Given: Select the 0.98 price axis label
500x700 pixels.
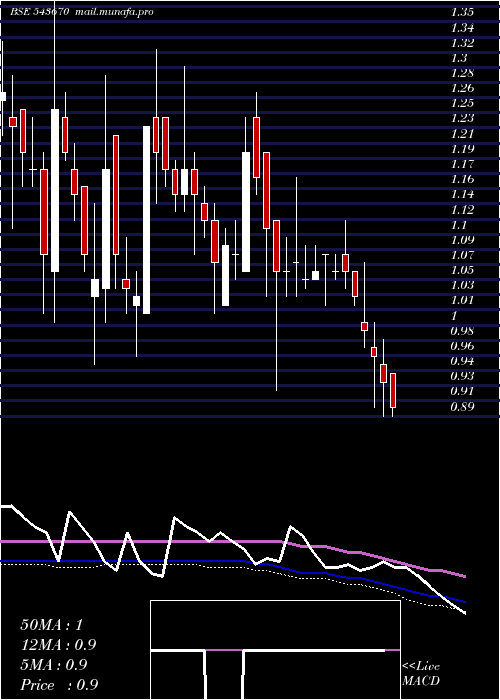Looking at the screenshot, I should 462,331.
